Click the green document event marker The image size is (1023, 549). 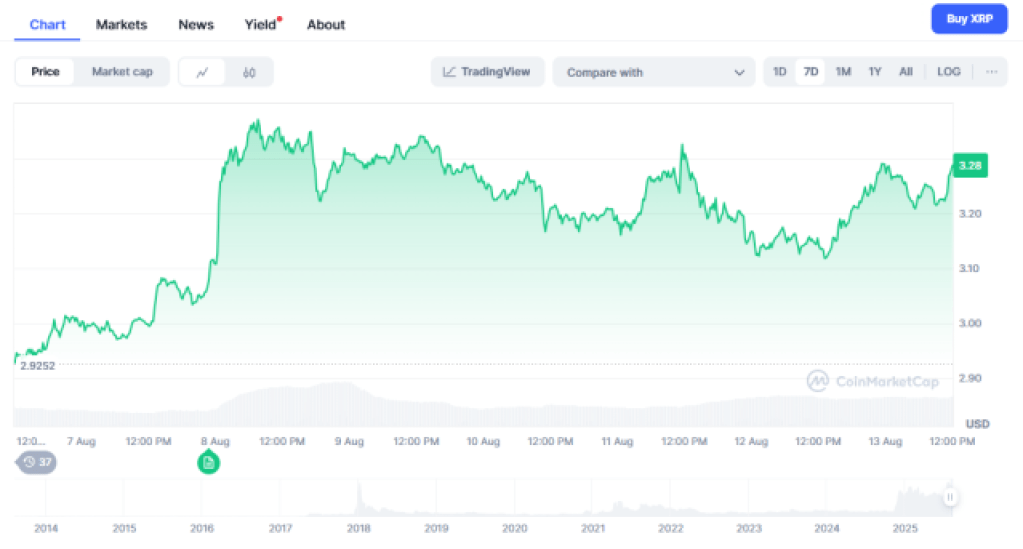[209, 462]
